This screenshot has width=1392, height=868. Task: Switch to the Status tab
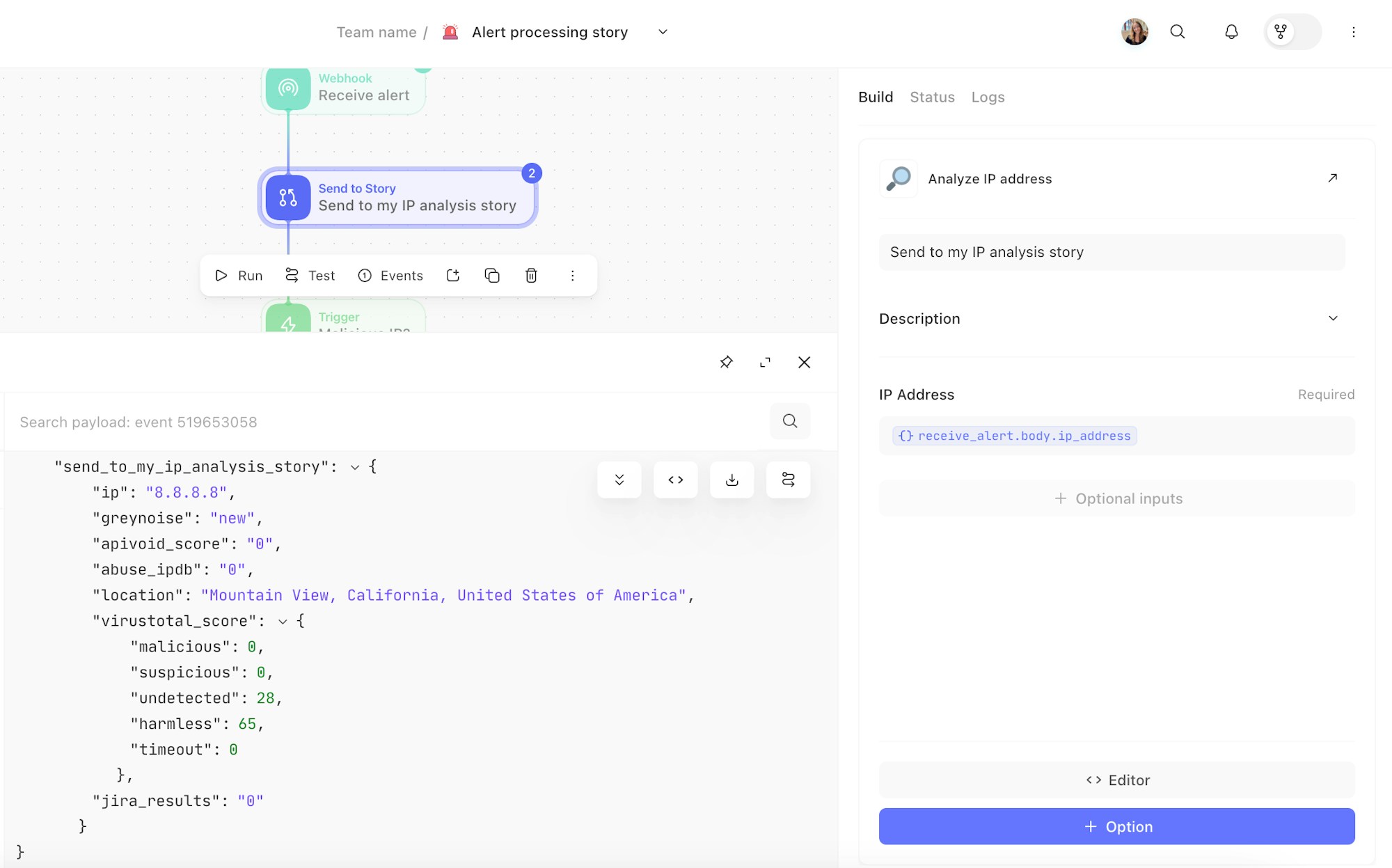point(932,97)
